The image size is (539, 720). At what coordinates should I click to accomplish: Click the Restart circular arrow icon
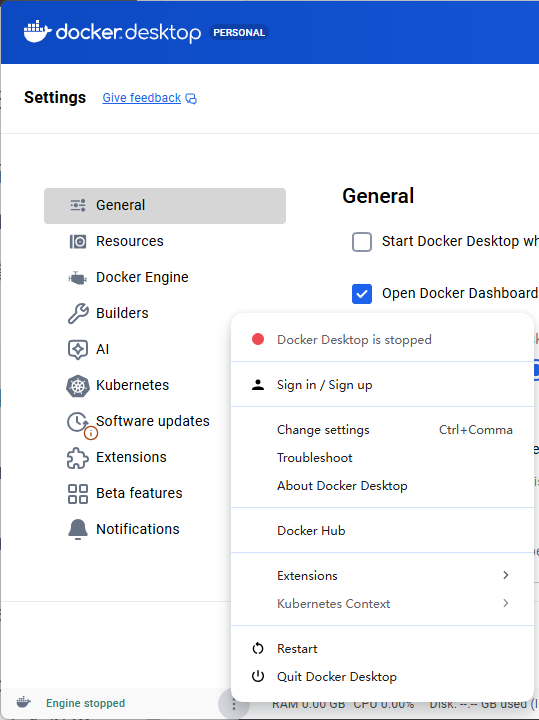pyautogui.click(x=258, y=648)
